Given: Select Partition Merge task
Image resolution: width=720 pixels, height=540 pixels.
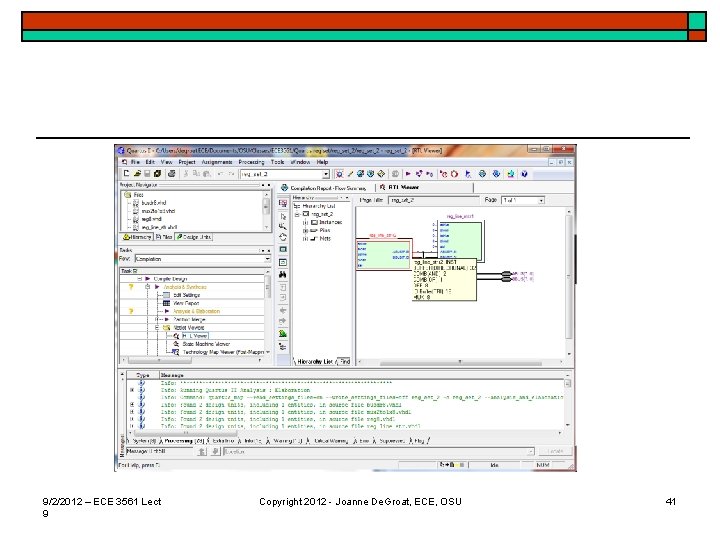Looking at the screenshot, I should (x=189, y=320).
